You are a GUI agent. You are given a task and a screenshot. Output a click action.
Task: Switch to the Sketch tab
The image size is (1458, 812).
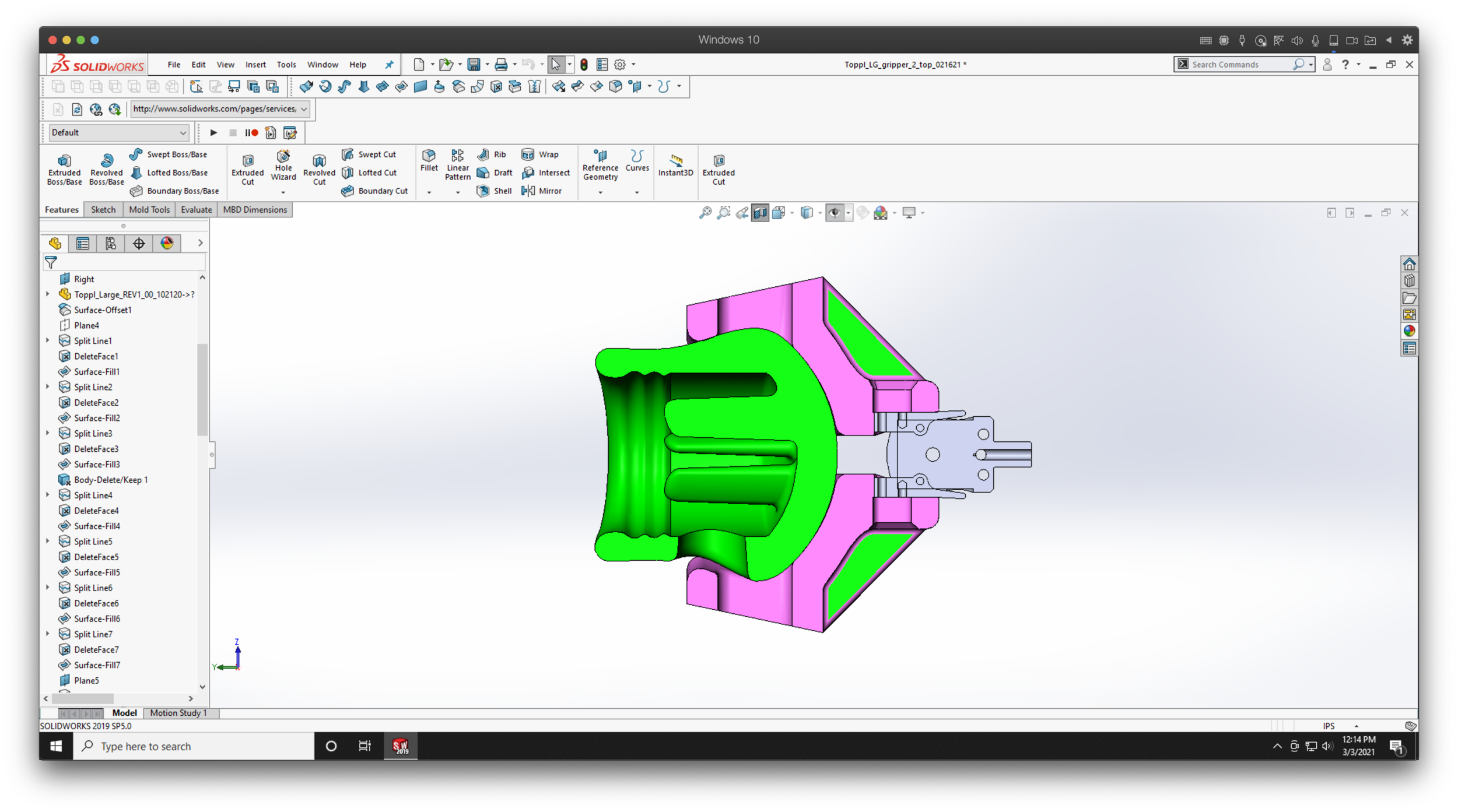103,210
